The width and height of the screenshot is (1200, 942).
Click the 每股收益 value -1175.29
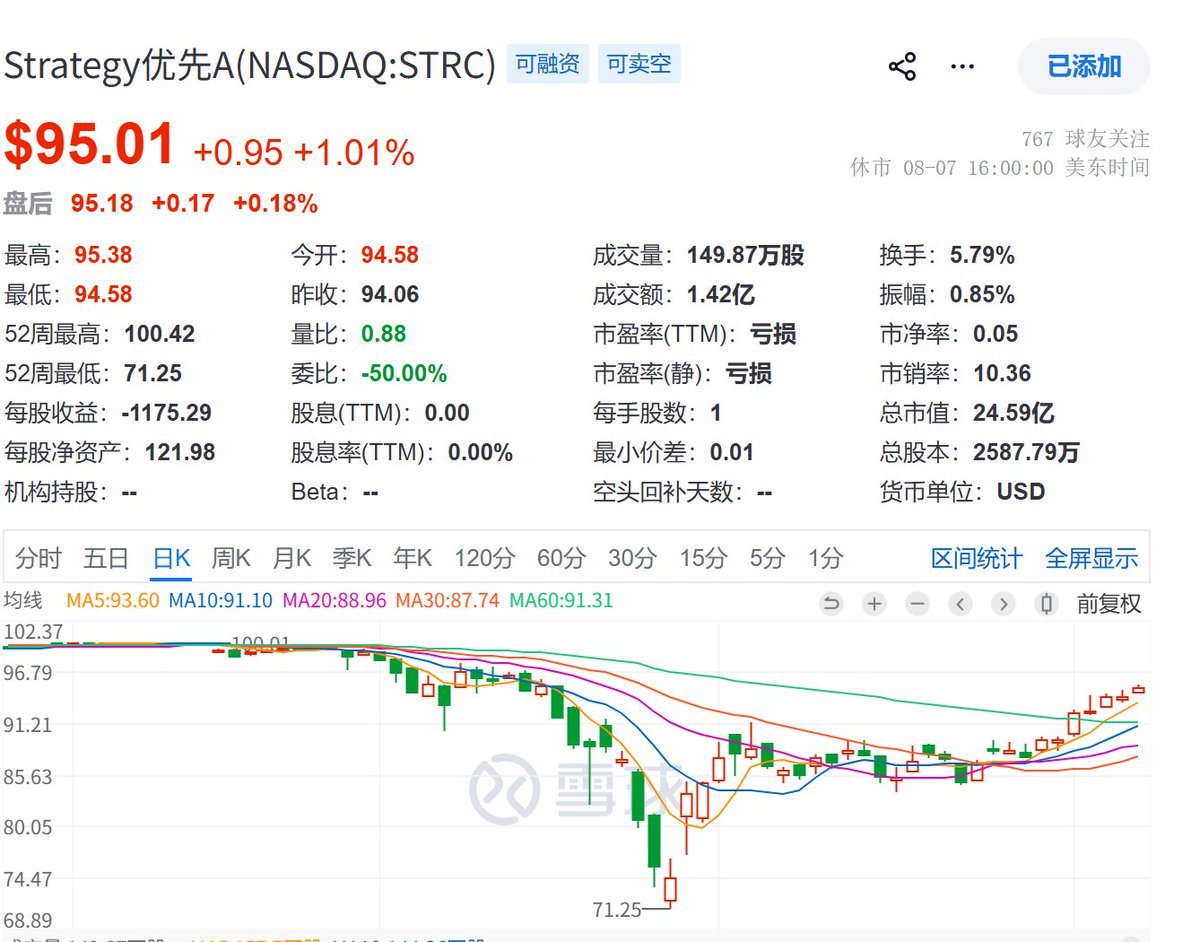pyautogui.click(x=166, y=413)
